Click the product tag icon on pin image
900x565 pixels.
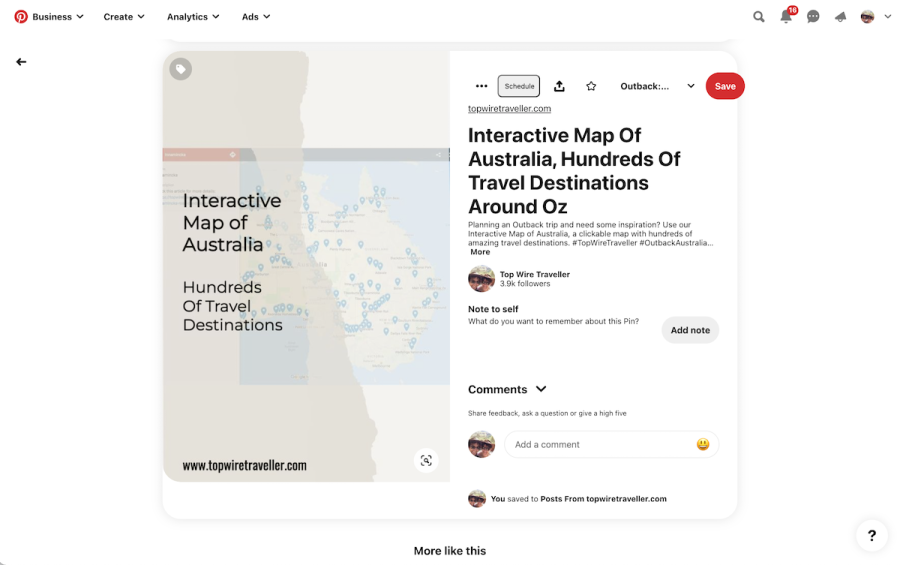point(180,69)
